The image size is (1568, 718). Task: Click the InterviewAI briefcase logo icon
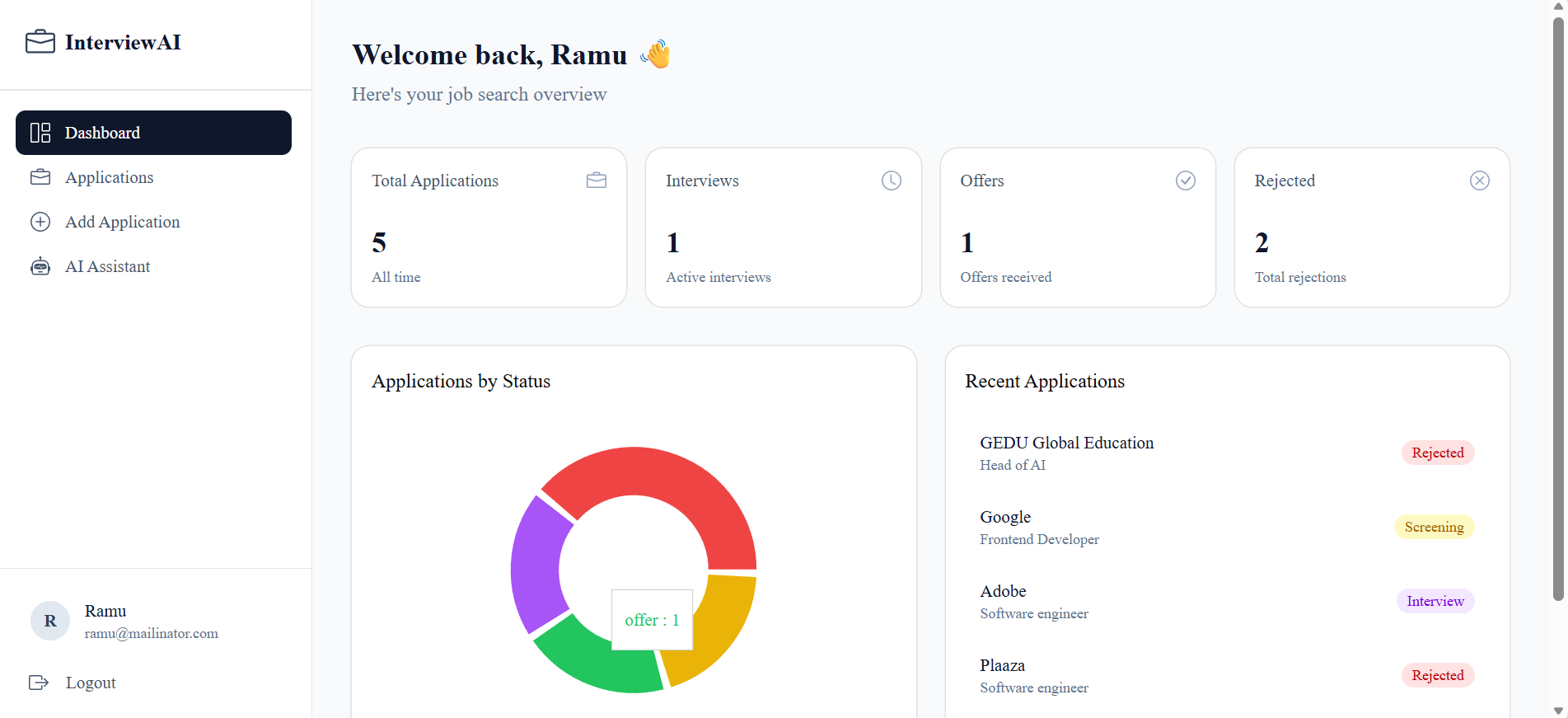[40, 42]
